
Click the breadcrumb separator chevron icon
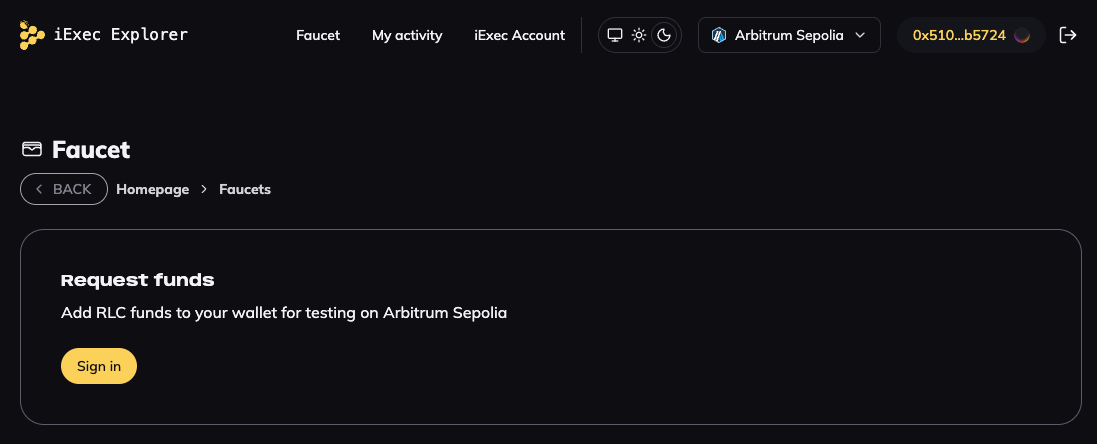[204, 189]
